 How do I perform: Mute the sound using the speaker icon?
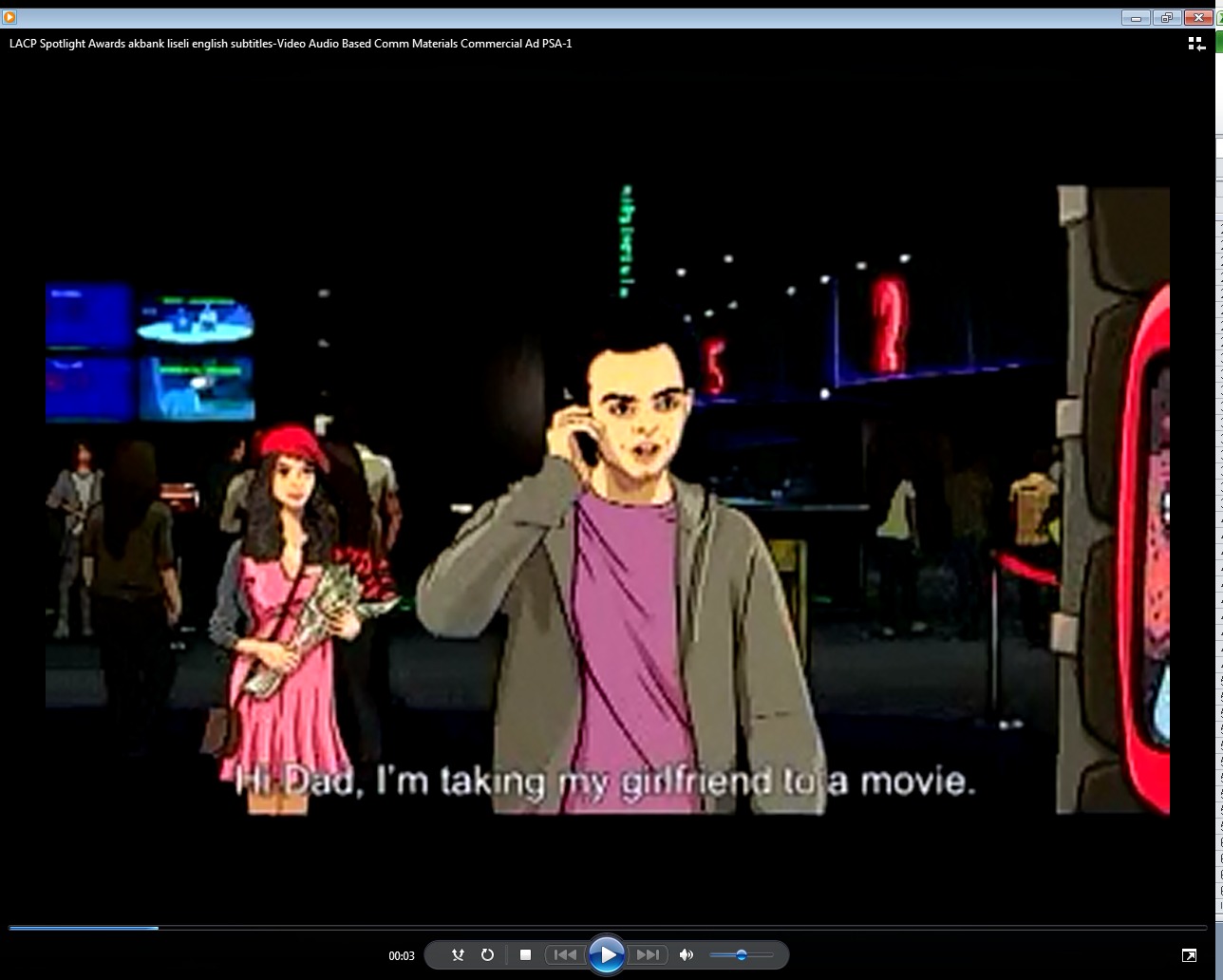pos(687,955)
